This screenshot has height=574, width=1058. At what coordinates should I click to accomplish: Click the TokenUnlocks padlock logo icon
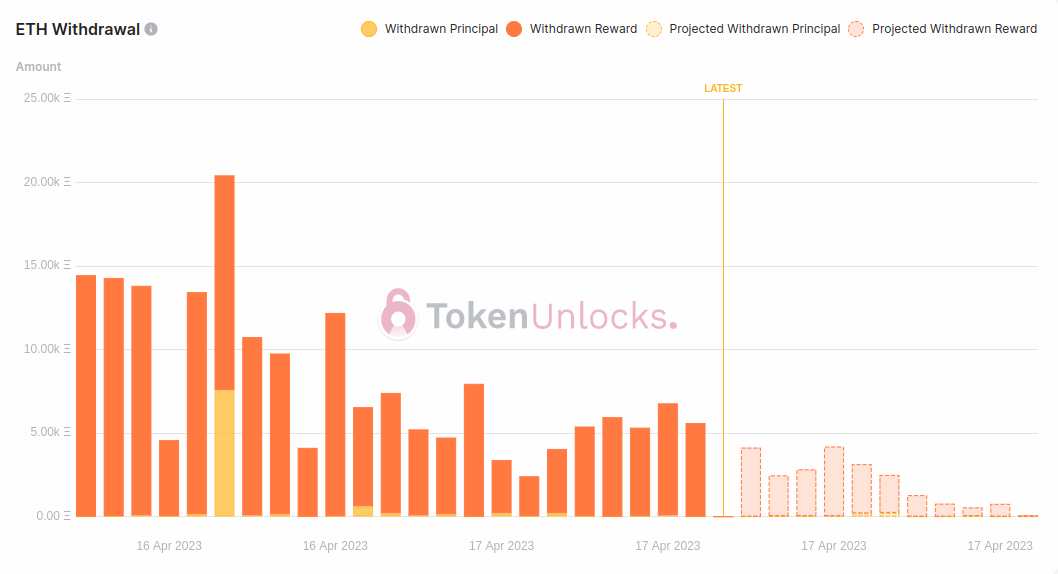[x=398, y=315]
